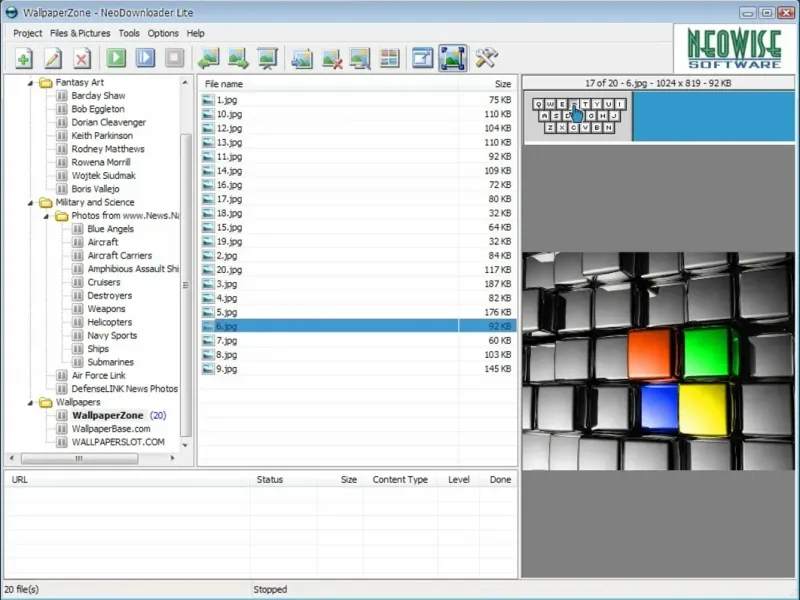The image size is (800, 600).
Task: Click the delete picture icon with red X
Action: (x=332, y=58)
